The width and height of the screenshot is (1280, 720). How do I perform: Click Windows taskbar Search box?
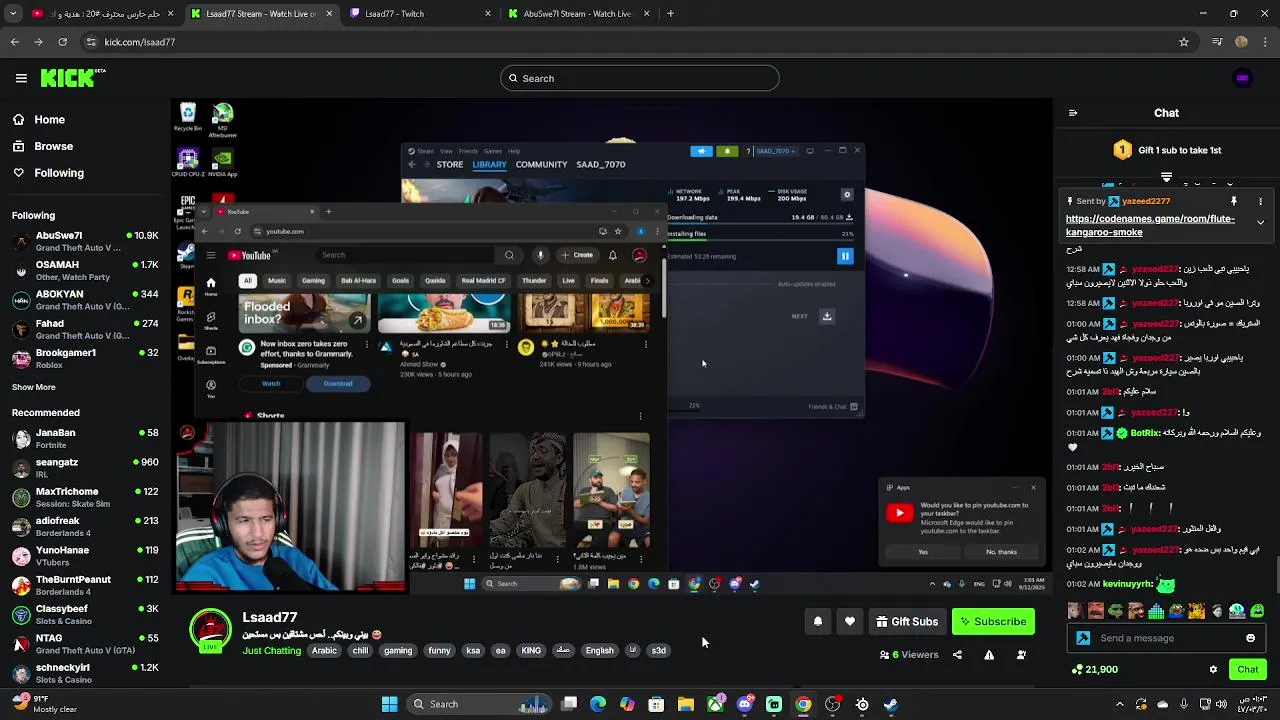[480, 704]
